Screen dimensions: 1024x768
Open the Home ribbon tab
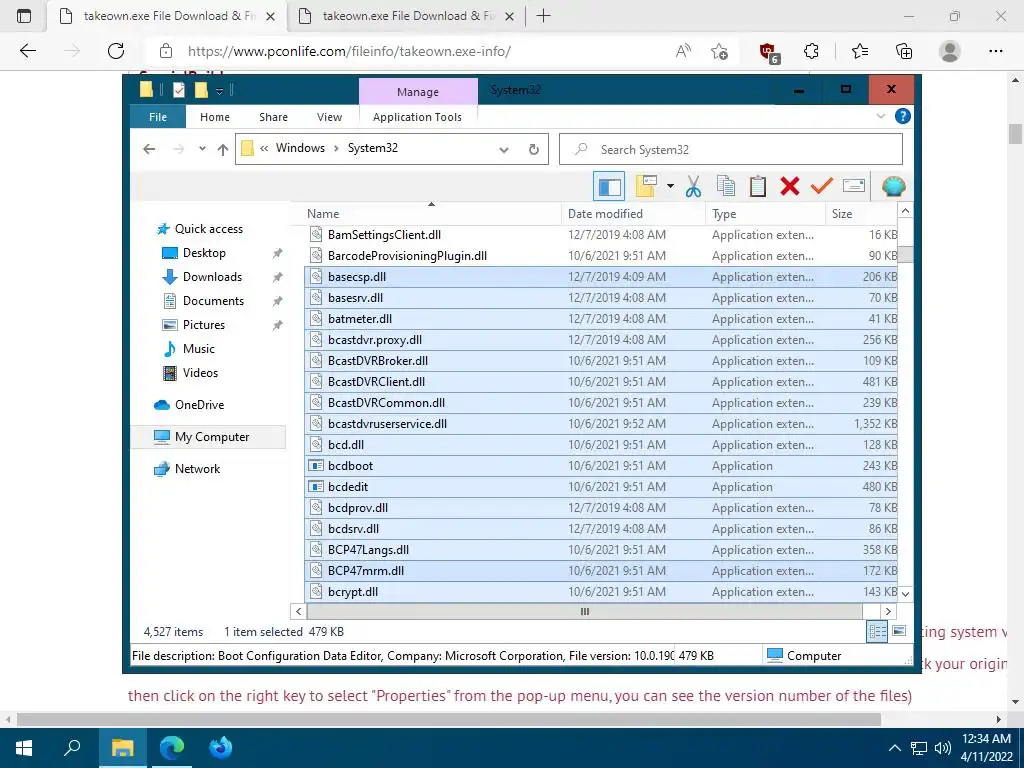point(215,117)
